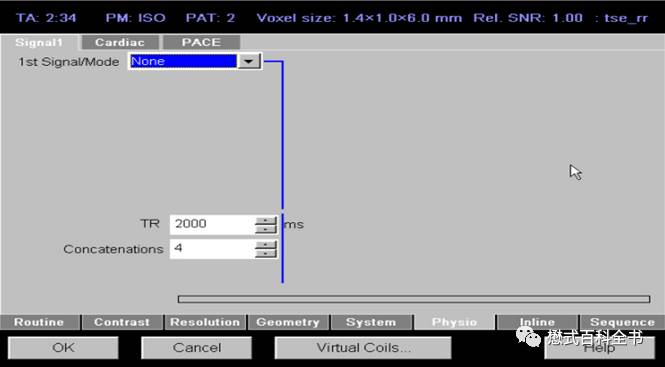
Task: Decrease Concatenations with down arrow
Action: click(266, 254)
